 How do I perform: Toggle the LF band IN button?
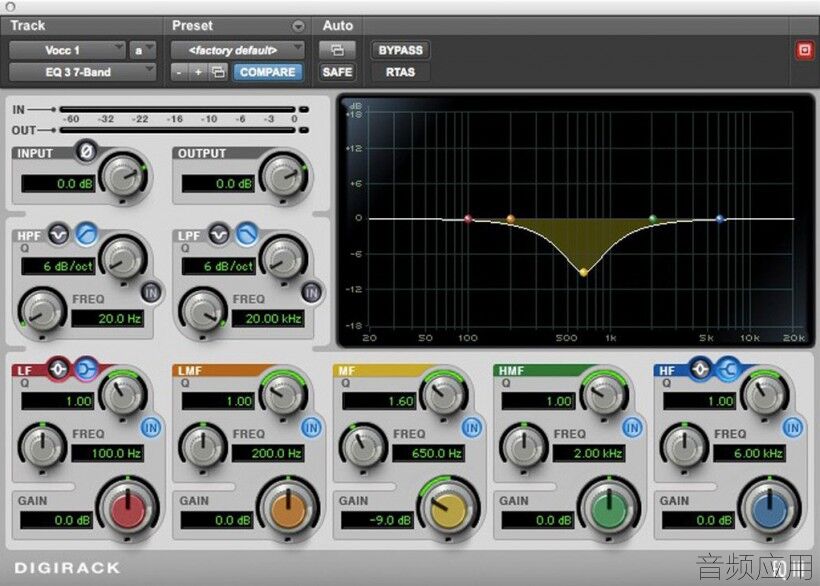[151, 428]
